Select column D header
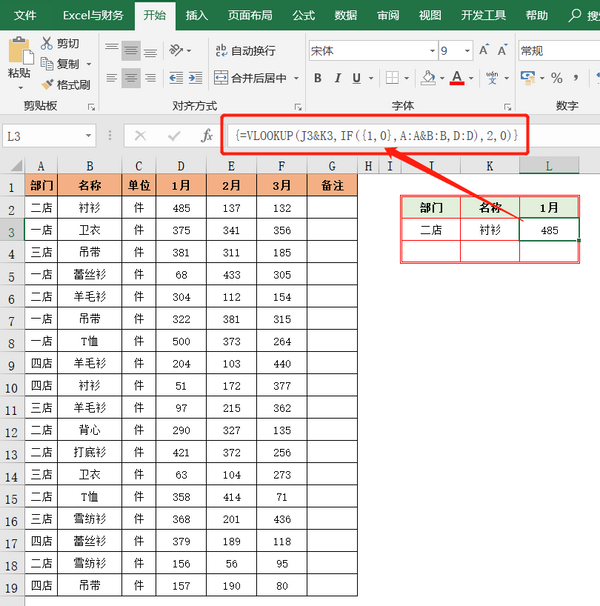Screen dimensions: 600x606 181,166
